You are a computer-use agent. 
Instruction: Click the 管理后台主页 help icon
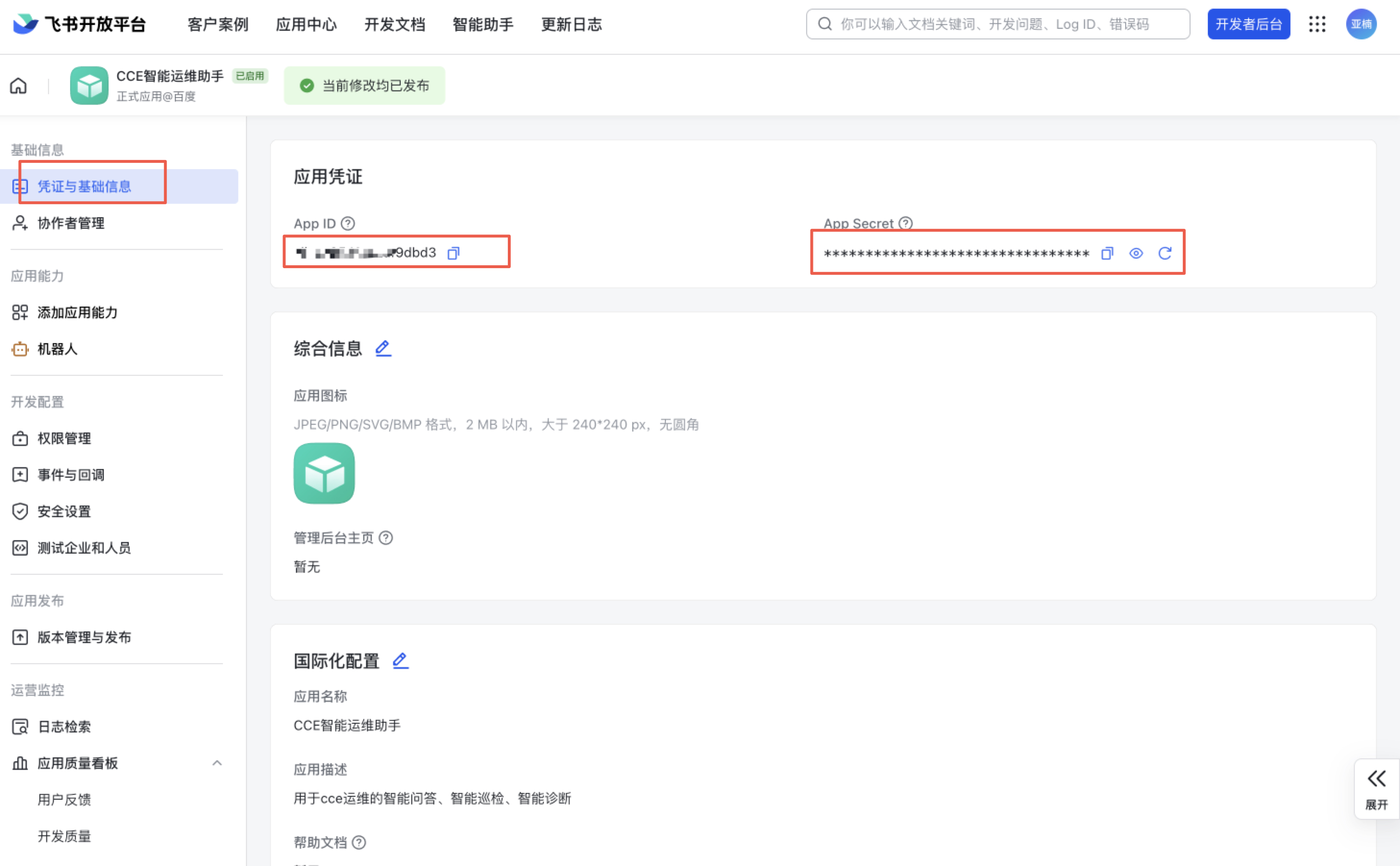386,538
